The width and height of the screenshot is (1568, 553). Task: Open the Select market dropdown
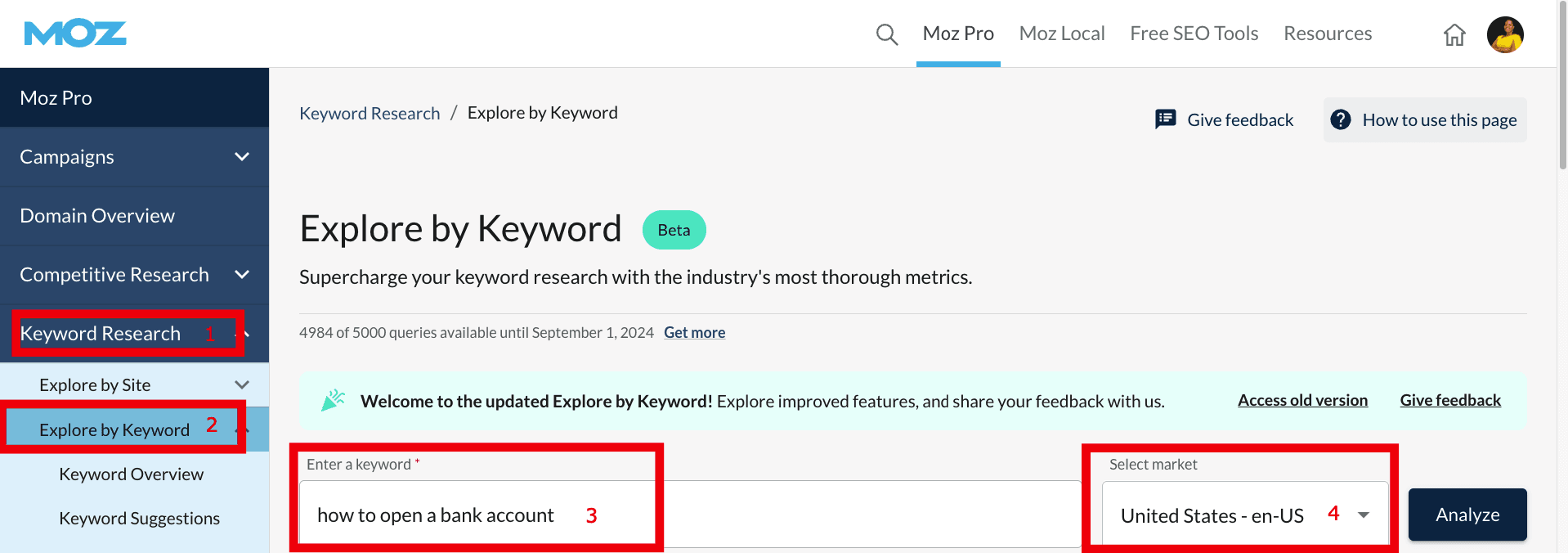click(x=1244, y=515)
